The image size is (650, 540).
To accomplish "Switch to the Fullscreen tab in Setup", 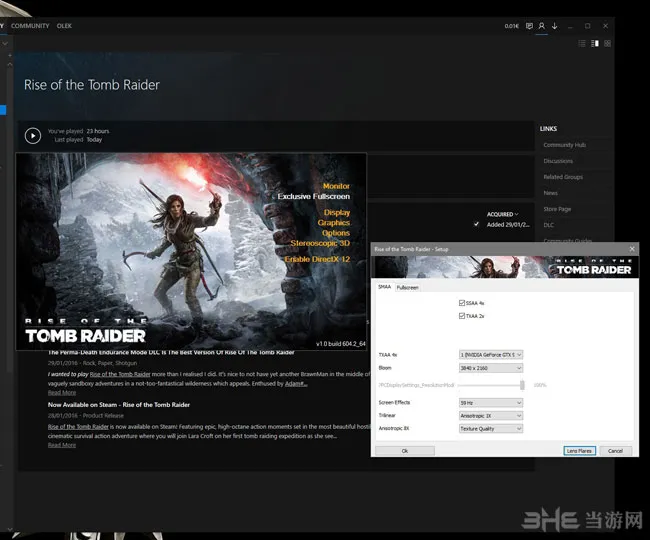I will tap(407, 288).
